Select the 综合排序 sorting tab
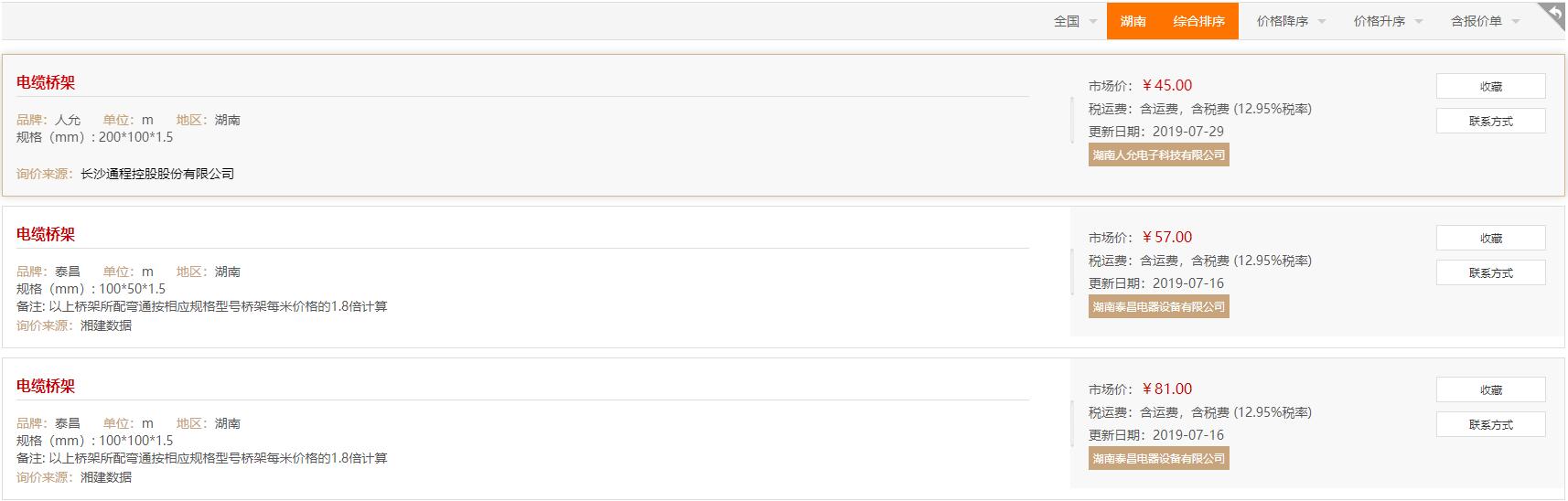 1198,21
